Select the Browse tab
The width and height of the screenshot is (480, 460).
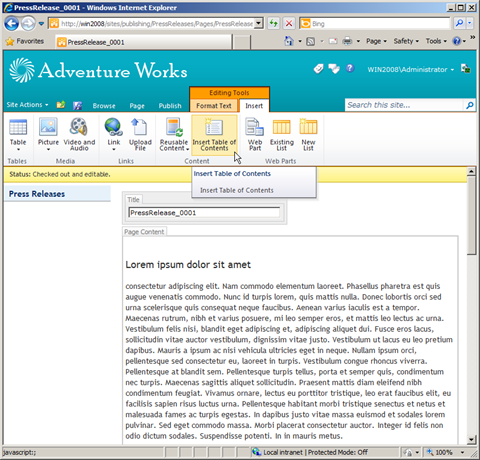tap(104, 106)
